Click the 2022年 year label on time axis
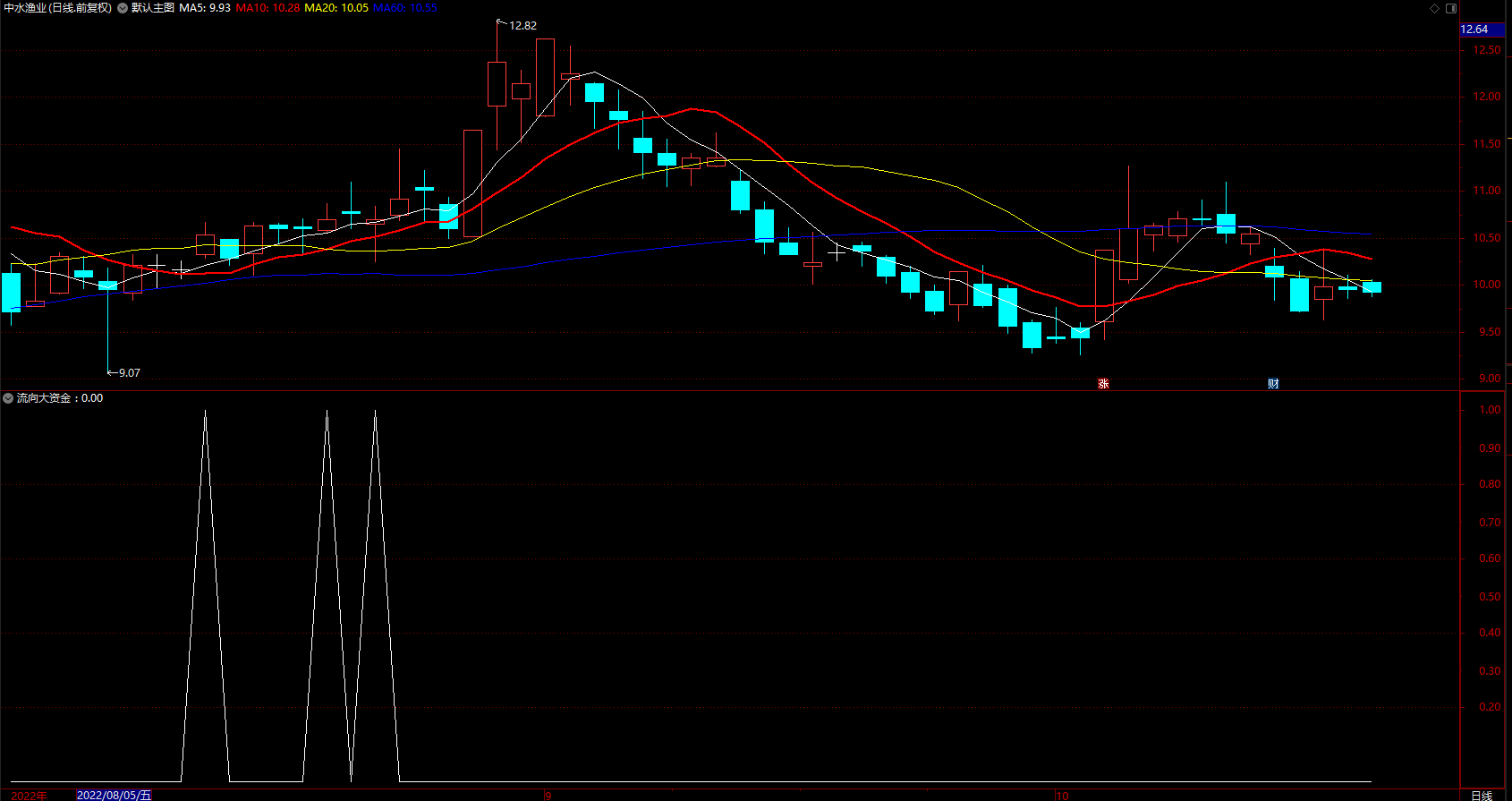Viewport: 1512px width, 801px height. pos(29,795)
